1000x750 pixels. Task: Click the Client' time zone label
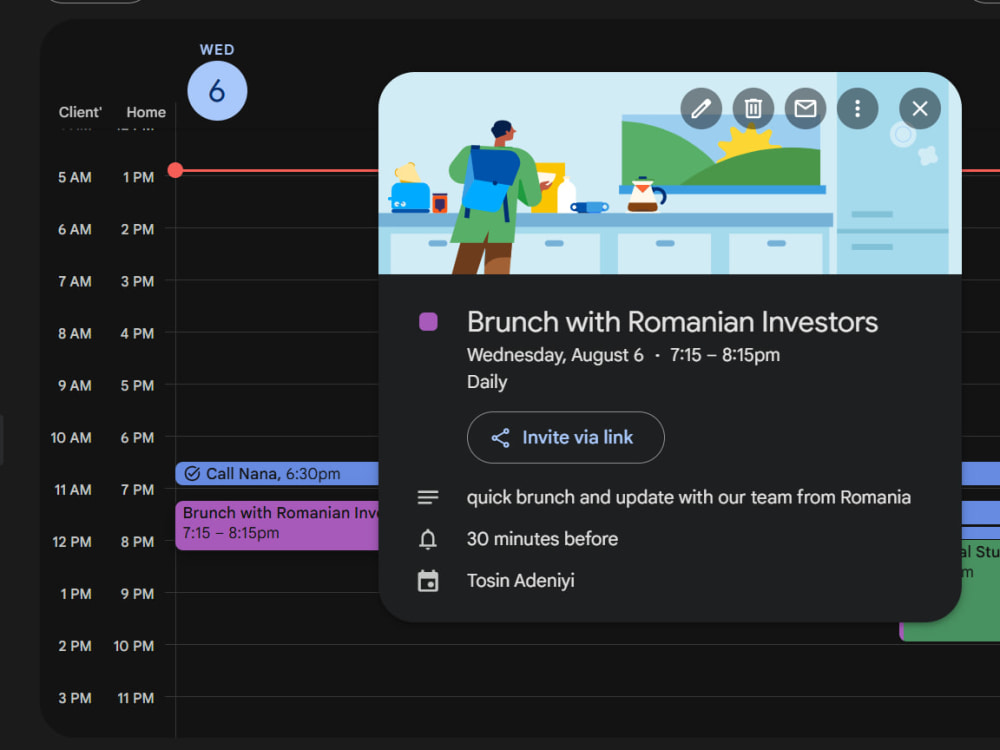click(x=80, y=112)
